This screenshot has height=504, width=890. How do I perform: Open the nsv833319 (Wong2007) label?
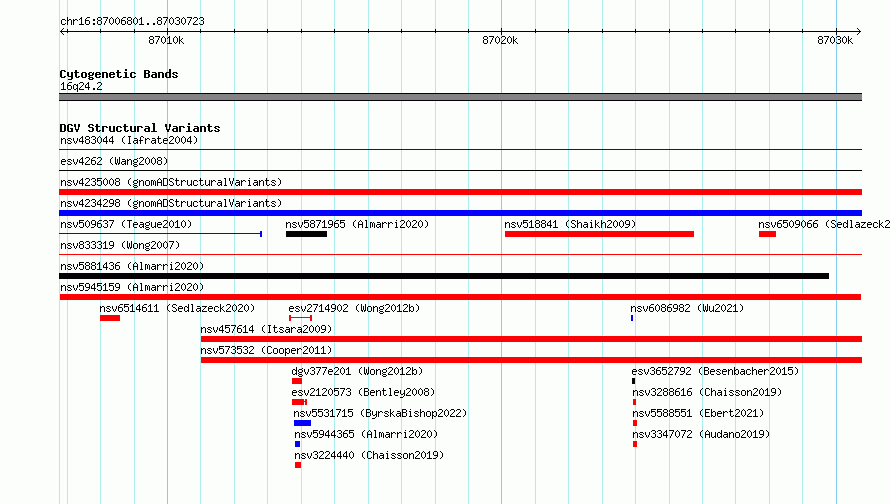point(120,245)
